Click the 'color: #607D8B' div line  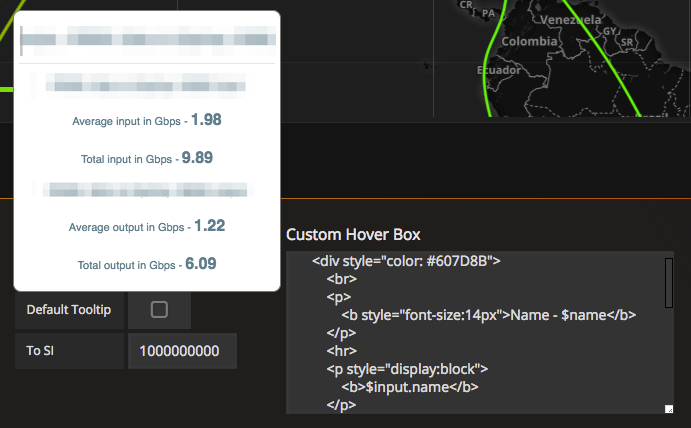coord(406,261)
